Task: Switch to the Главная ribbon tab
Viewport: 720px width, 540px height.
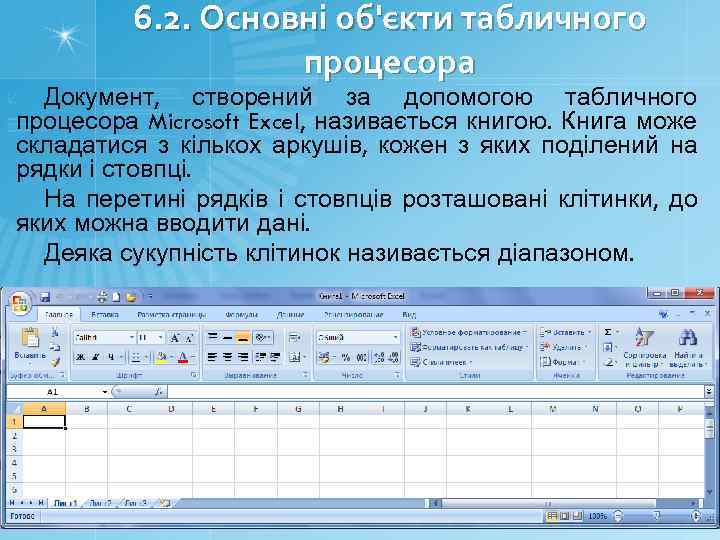Action: point(59,315)
